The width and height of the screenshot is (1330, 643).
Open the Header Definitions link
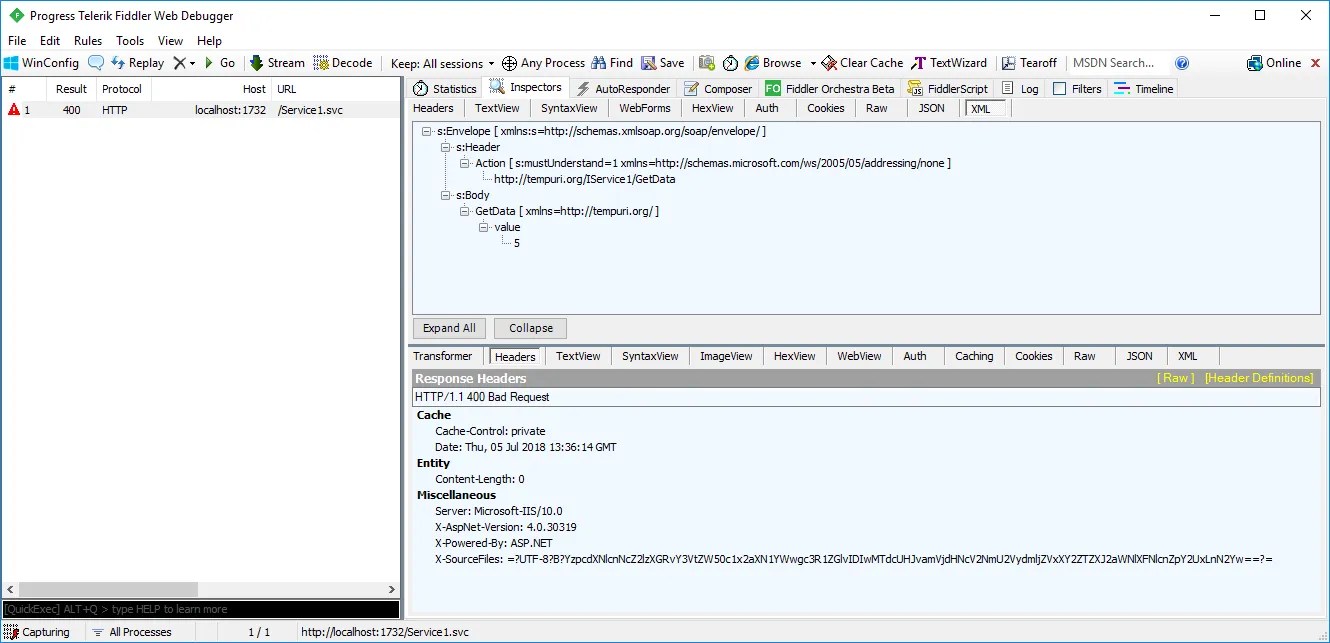1259,378
